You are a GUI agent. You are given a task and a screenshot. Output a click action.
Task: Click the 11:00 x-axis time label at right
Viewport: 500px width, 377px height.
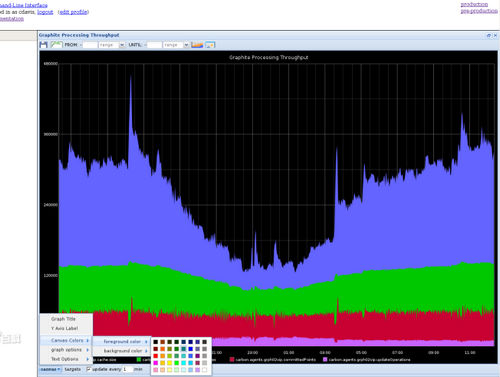tap(470, 352)
